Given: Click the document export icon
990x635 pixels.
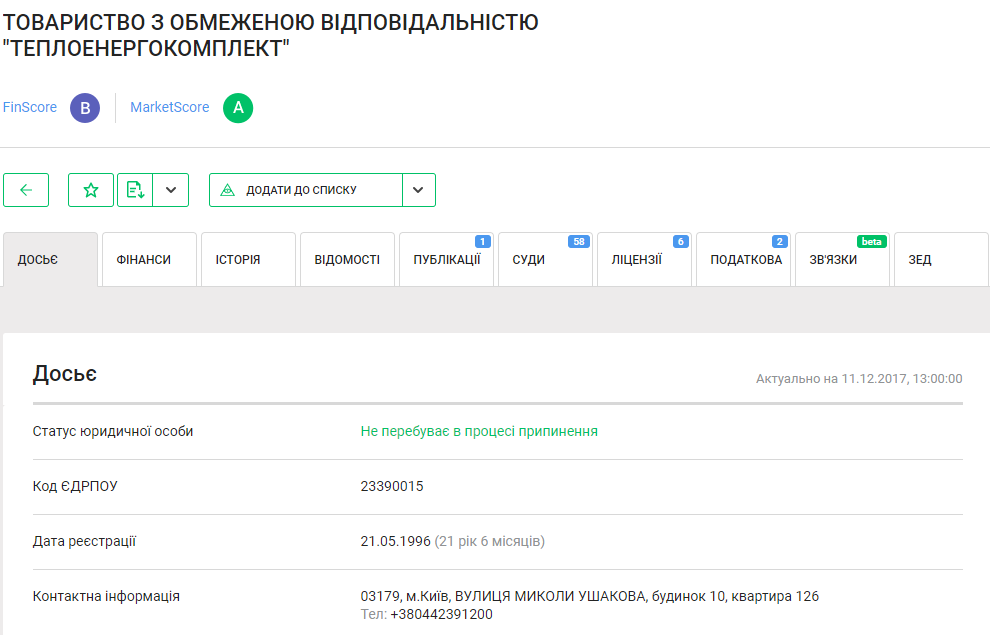Looking at the screenshot, I should pos(135,190).
